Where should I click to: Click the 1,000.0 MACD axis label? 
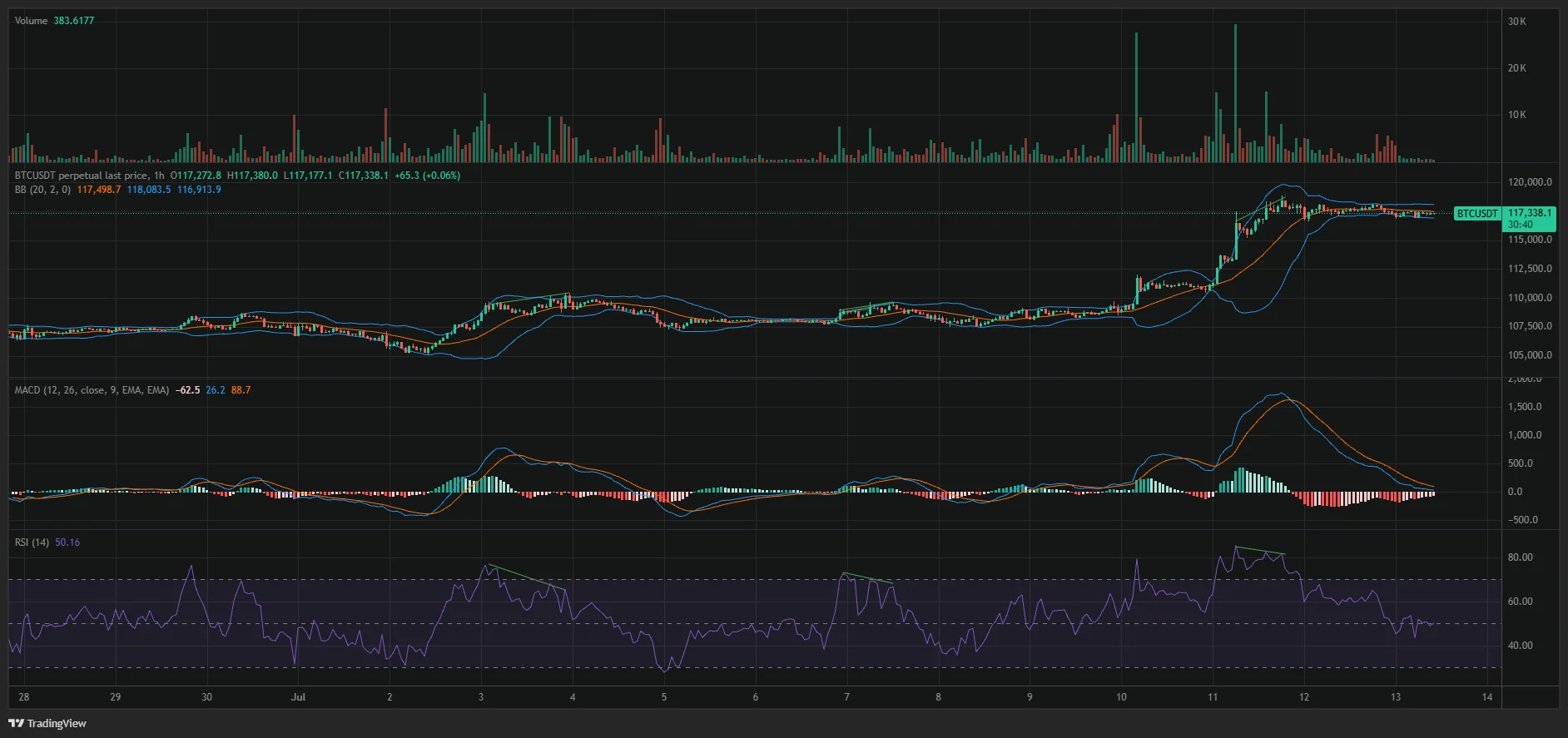1525,435
